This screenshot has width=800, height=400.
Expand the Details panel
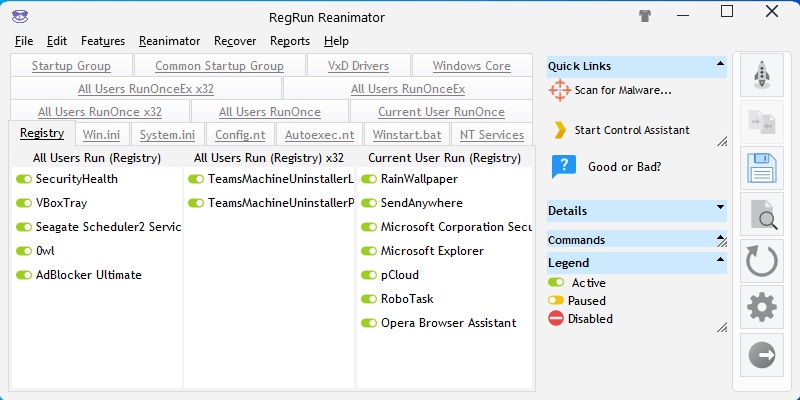(720, 211)
